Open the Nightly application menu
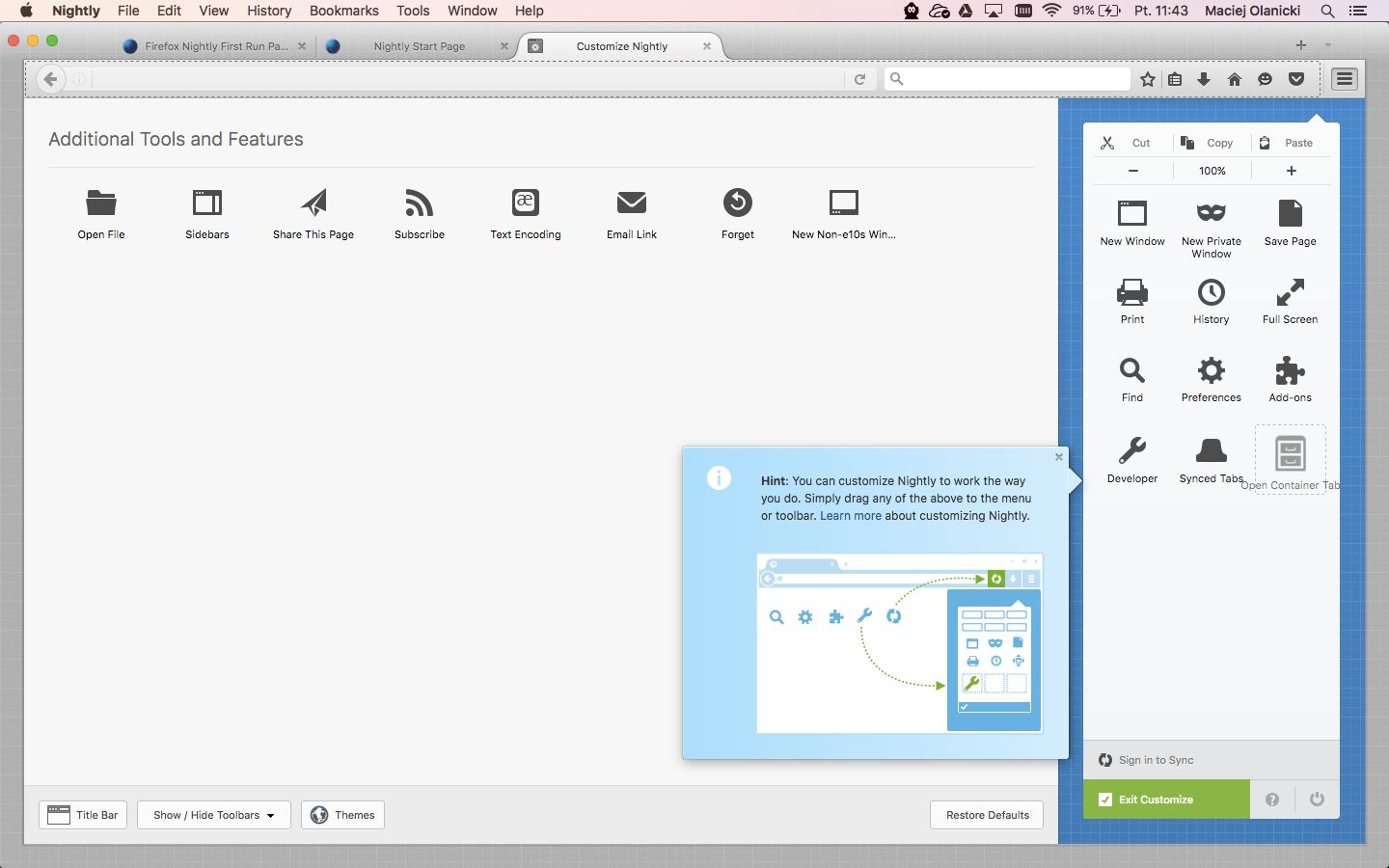The height and width of the screenshot is (868, 1389). pos(76,11)
